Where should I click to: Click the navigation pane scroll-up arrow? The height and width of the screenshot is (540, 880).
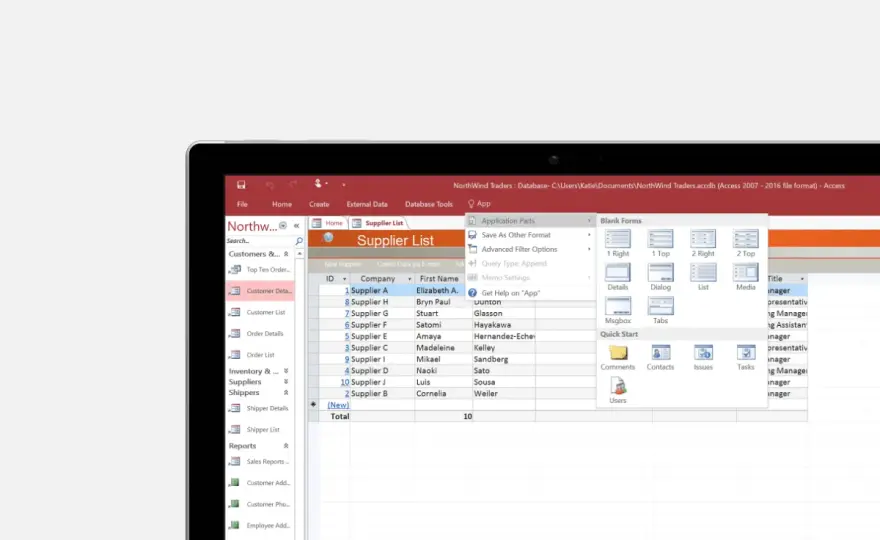[300, 254]
